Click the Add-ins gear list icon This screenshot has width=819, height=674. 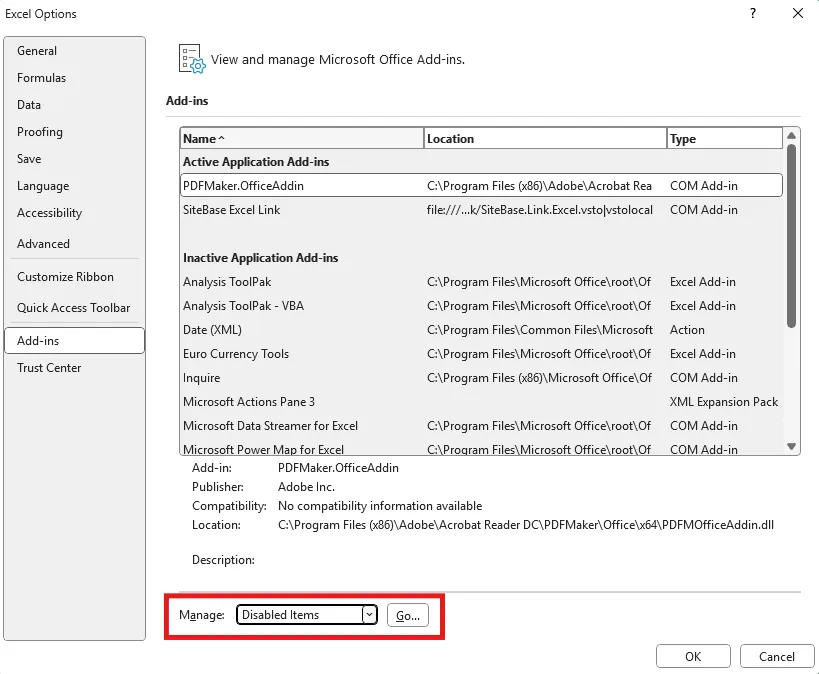pos(192,59)
